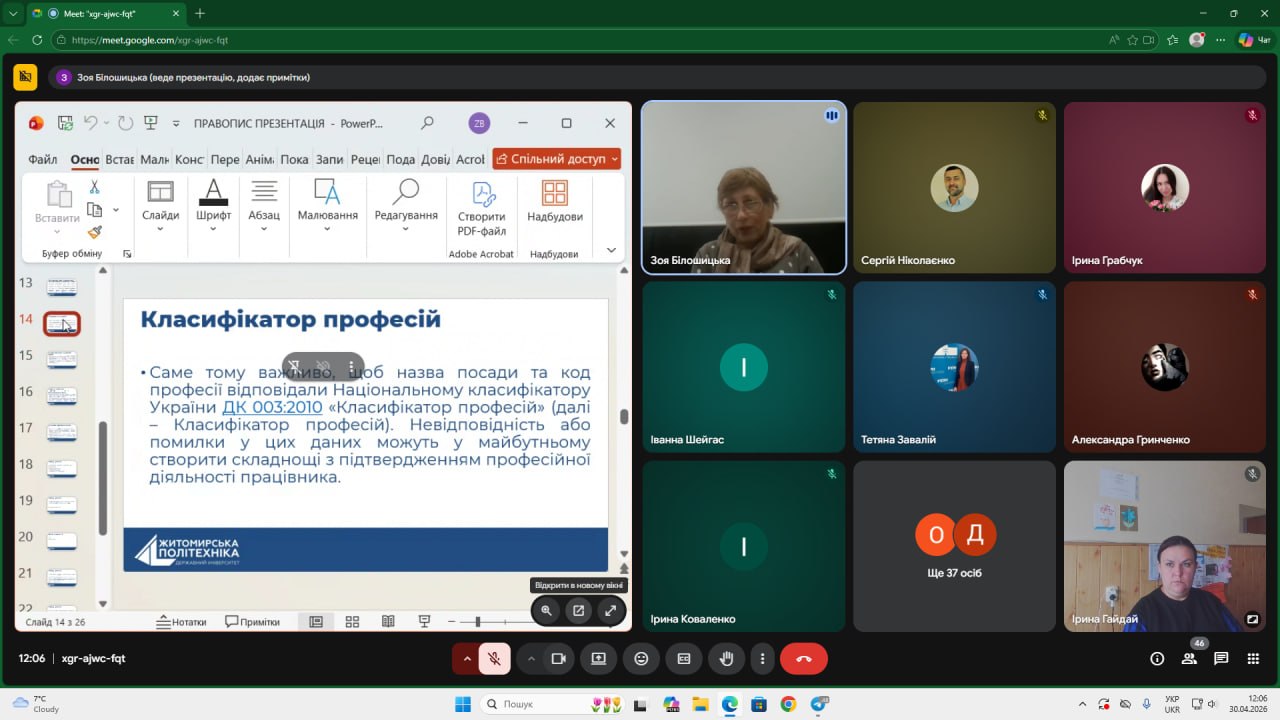Open the activities grid icon
1280x720 pixels.
click(1253, 659)
